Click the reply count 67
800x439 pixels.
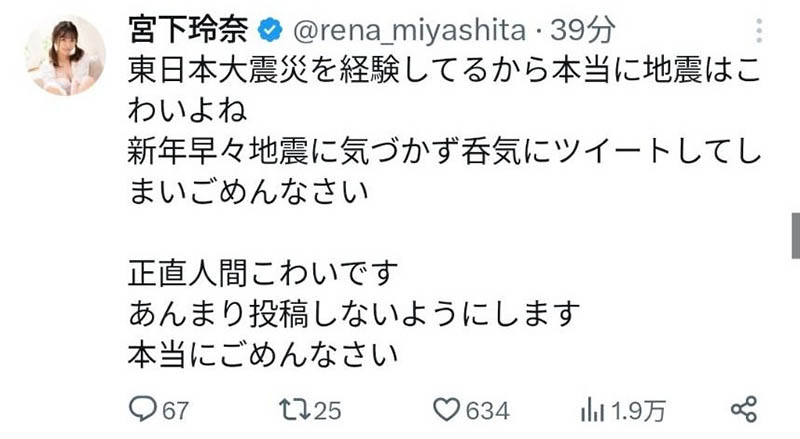[177, 410]
